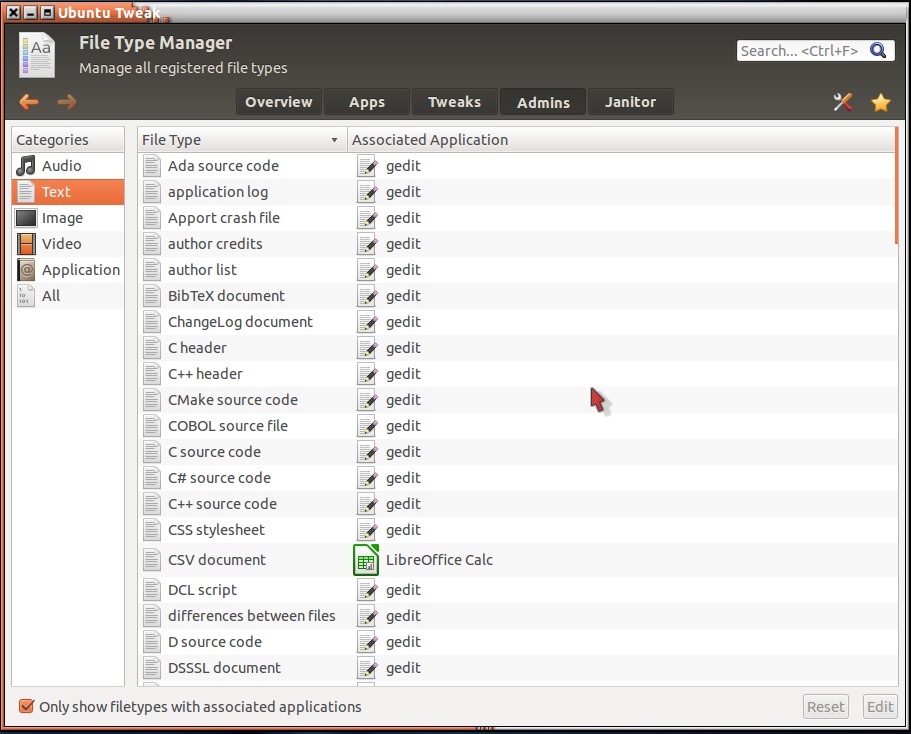Select the 'author credits' row

click(x=517, y=244)
